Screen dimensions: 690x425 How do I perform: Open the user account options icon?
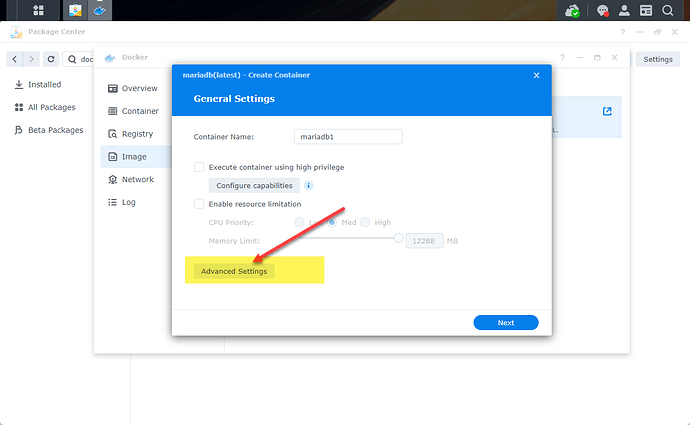tap(624, 10)
